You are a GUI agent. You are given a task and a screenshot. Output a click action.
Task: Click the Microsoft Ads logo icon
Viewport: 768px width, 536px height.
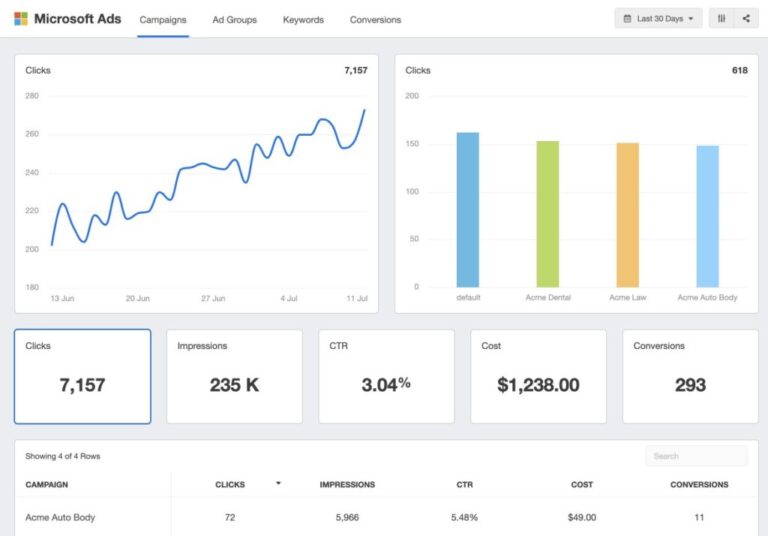(x=21, y=19)
